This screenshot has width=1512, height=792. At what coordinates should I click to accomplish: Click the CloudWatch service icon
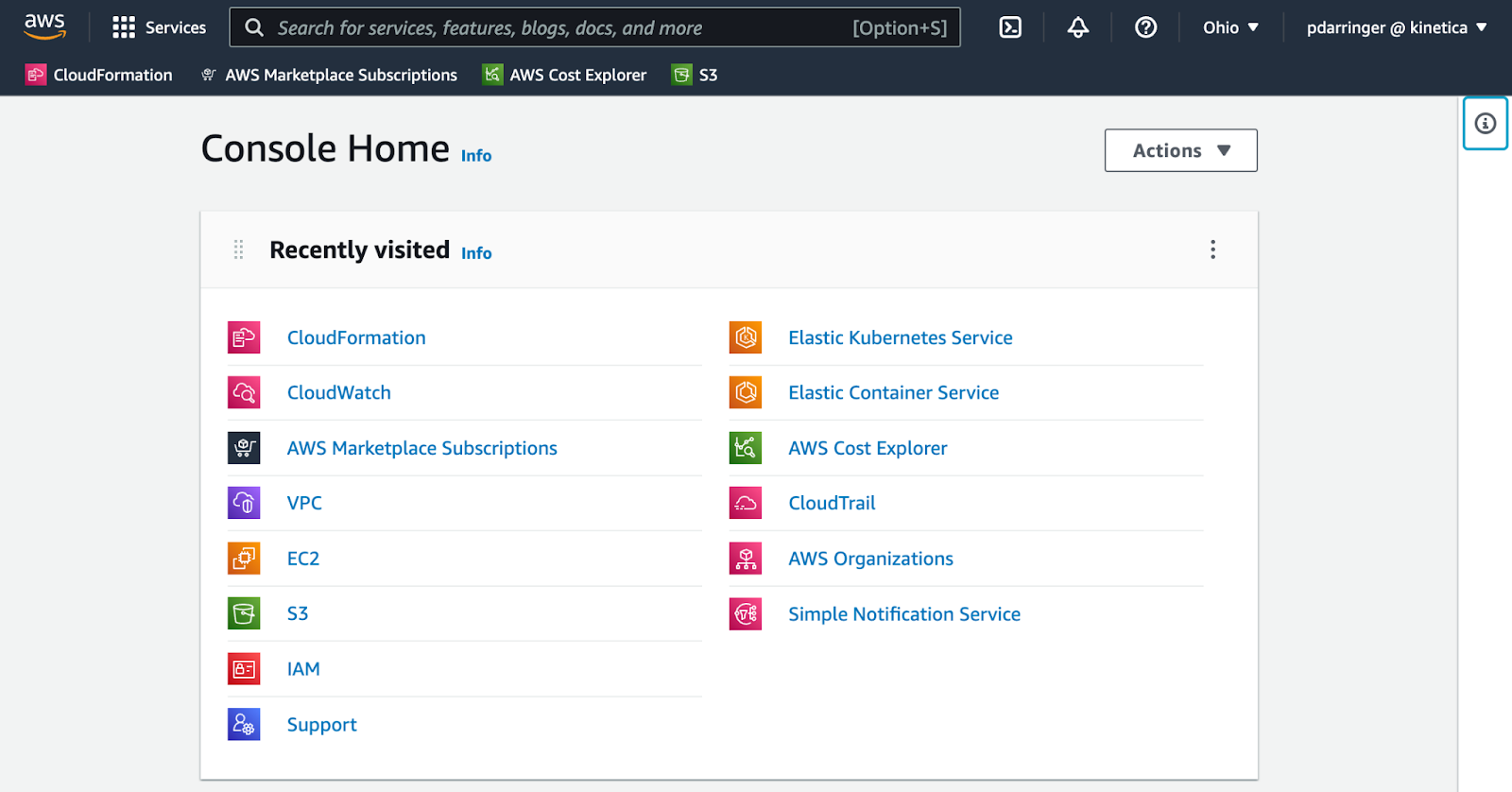coord(244,392)
